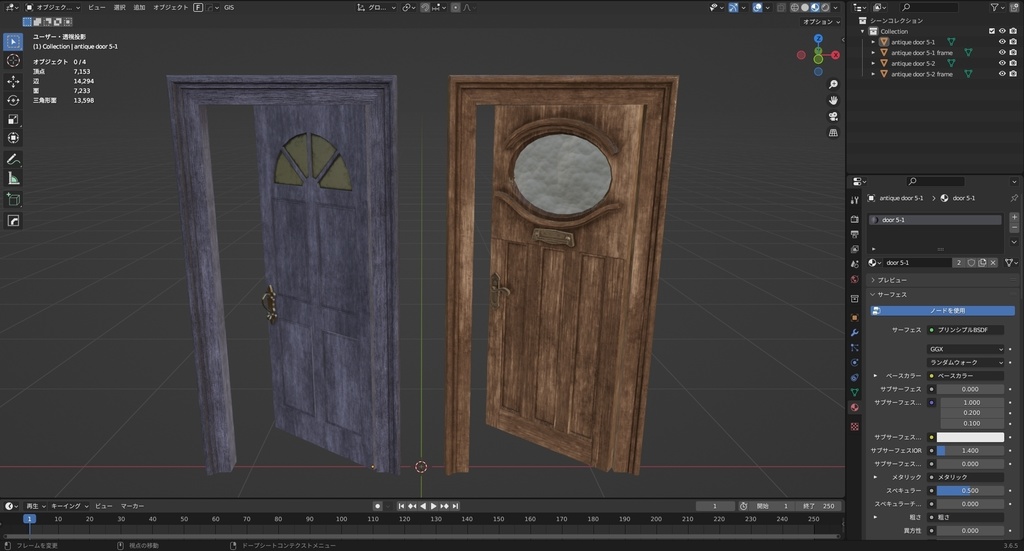Image resolution: width=1024 pixels, height=551 pixels.
Task: Select the Rotate tool
Action: 13,100
